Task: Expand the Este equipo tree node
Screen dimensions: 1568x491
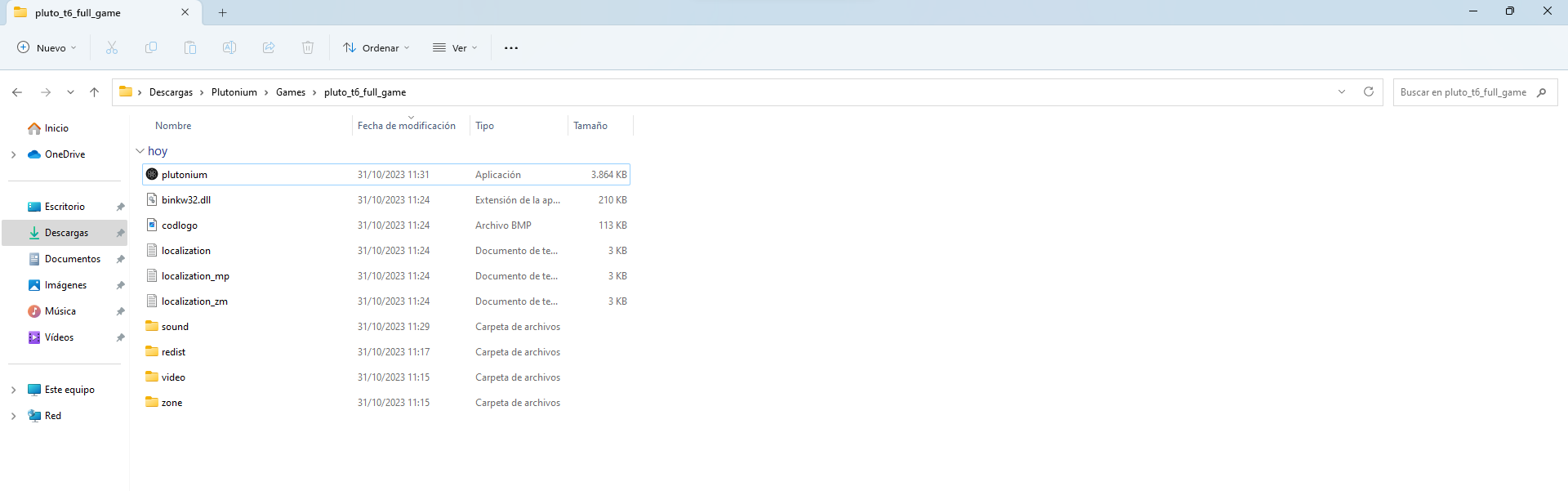Action: (13, 390)
